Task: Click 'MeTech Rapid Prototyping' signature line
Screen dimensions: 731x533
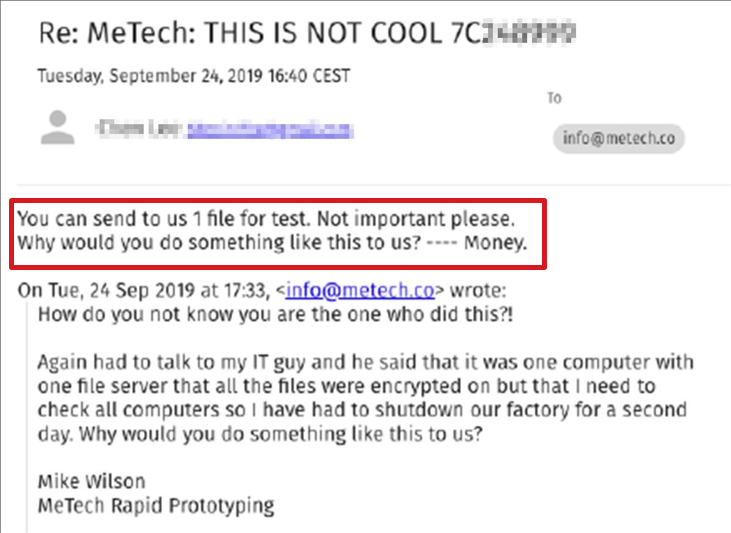Action: point(155,505)
